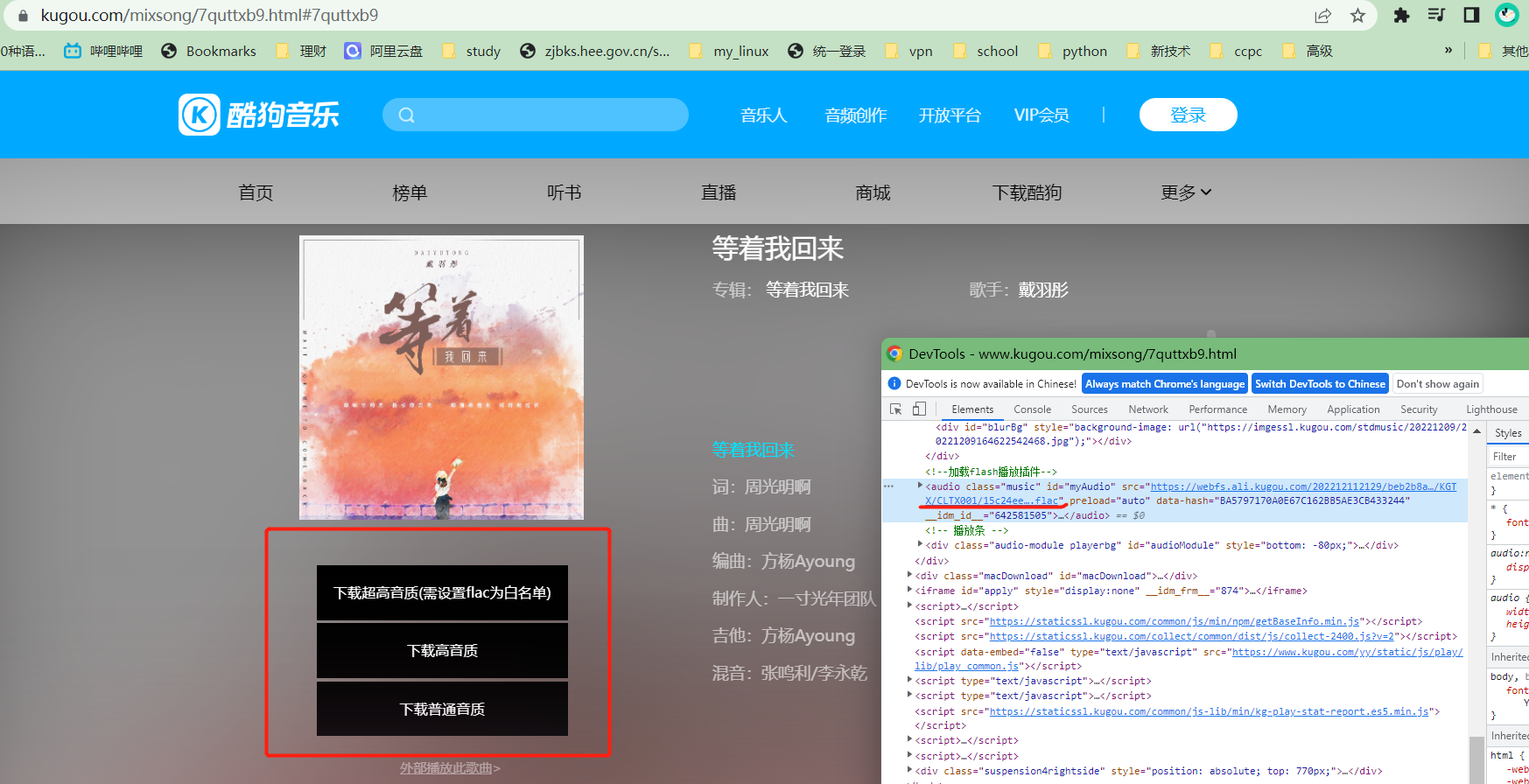Open the zjbks.hee.gov.cn bookmark

[594, 51]
